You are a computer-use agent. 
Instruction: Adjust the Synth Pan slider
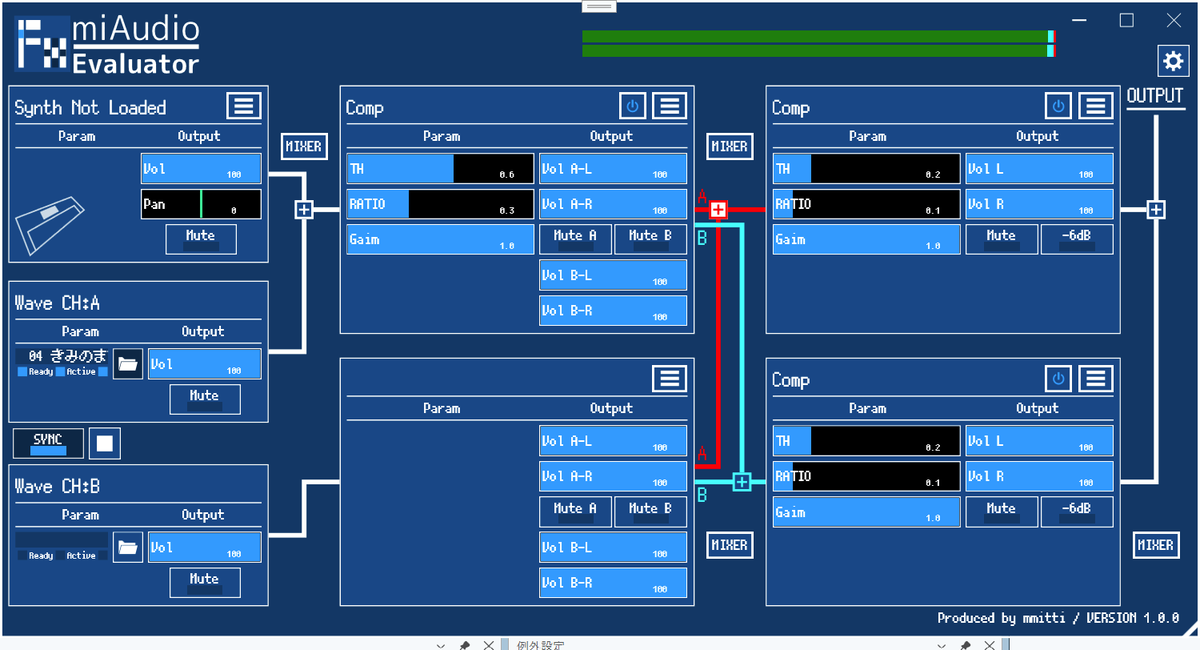(x=201, y=204)
